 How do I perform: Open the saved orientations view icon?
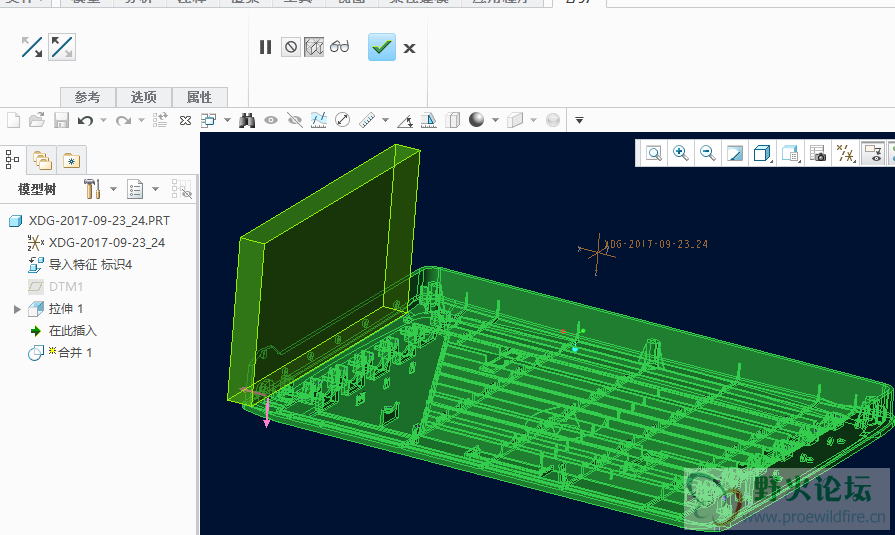790,153
